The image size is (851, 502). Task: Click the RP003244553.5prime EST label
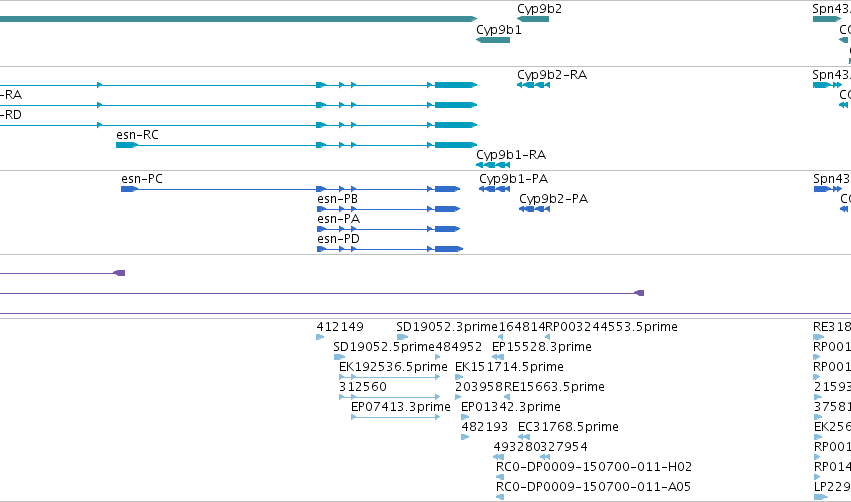click(x=611, y=327)
